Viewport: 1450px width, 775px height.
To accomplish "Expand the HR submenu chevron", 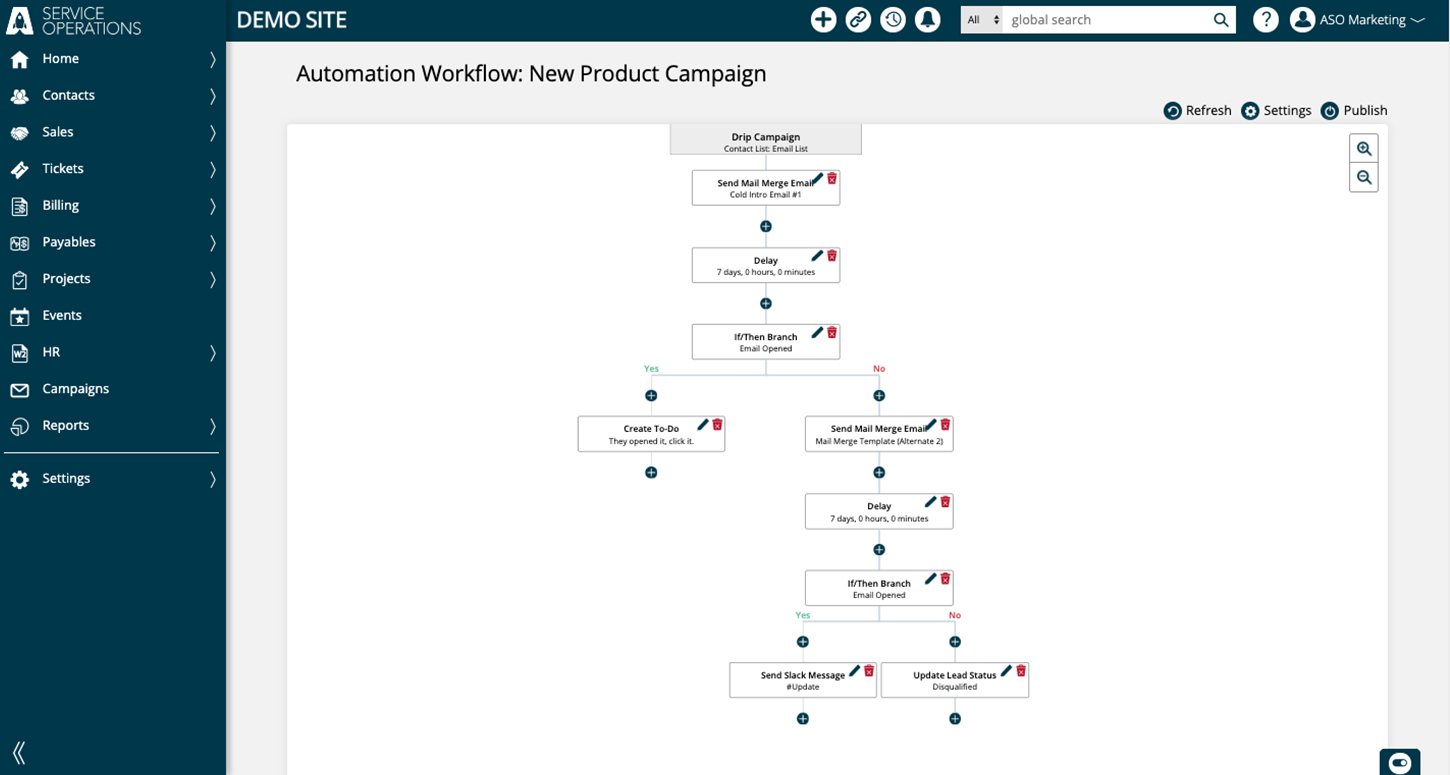I will pyautogui.click(x=212, y=352).
